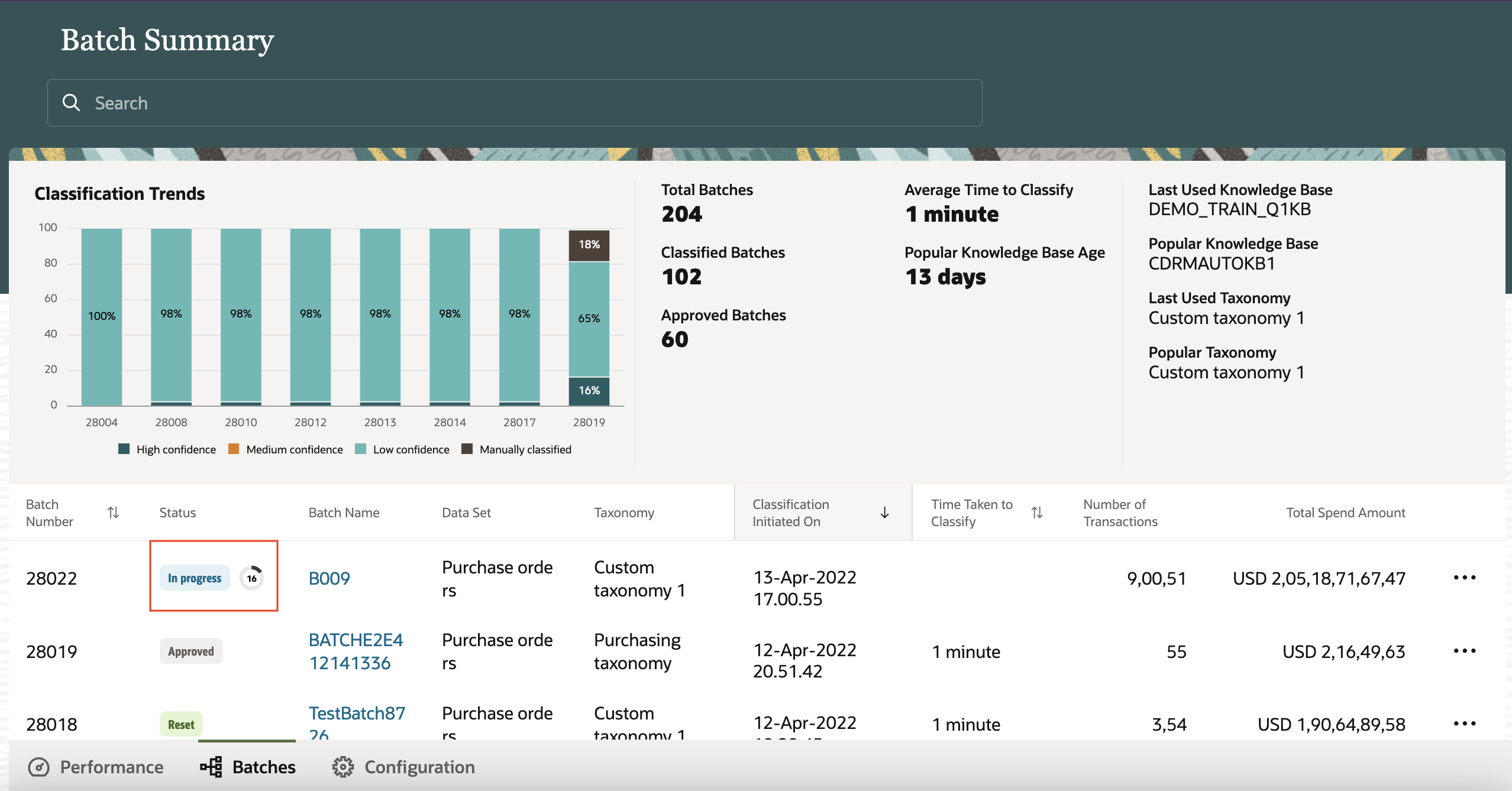Click the Classification Initiated On sort arrow

(884, 513)
